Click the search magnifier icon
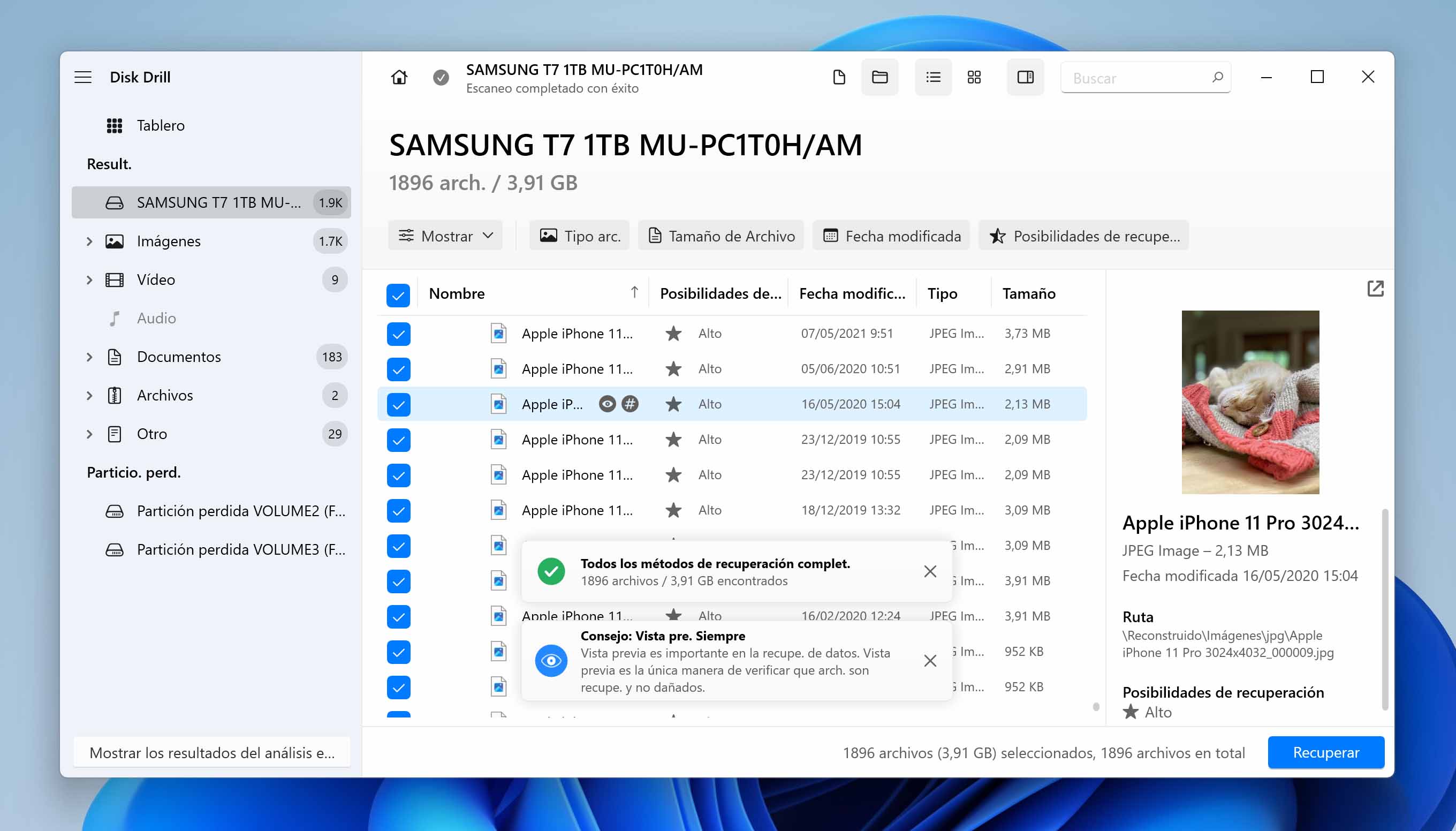This screenshot has height=831, width=1456. coord(1217,77)
